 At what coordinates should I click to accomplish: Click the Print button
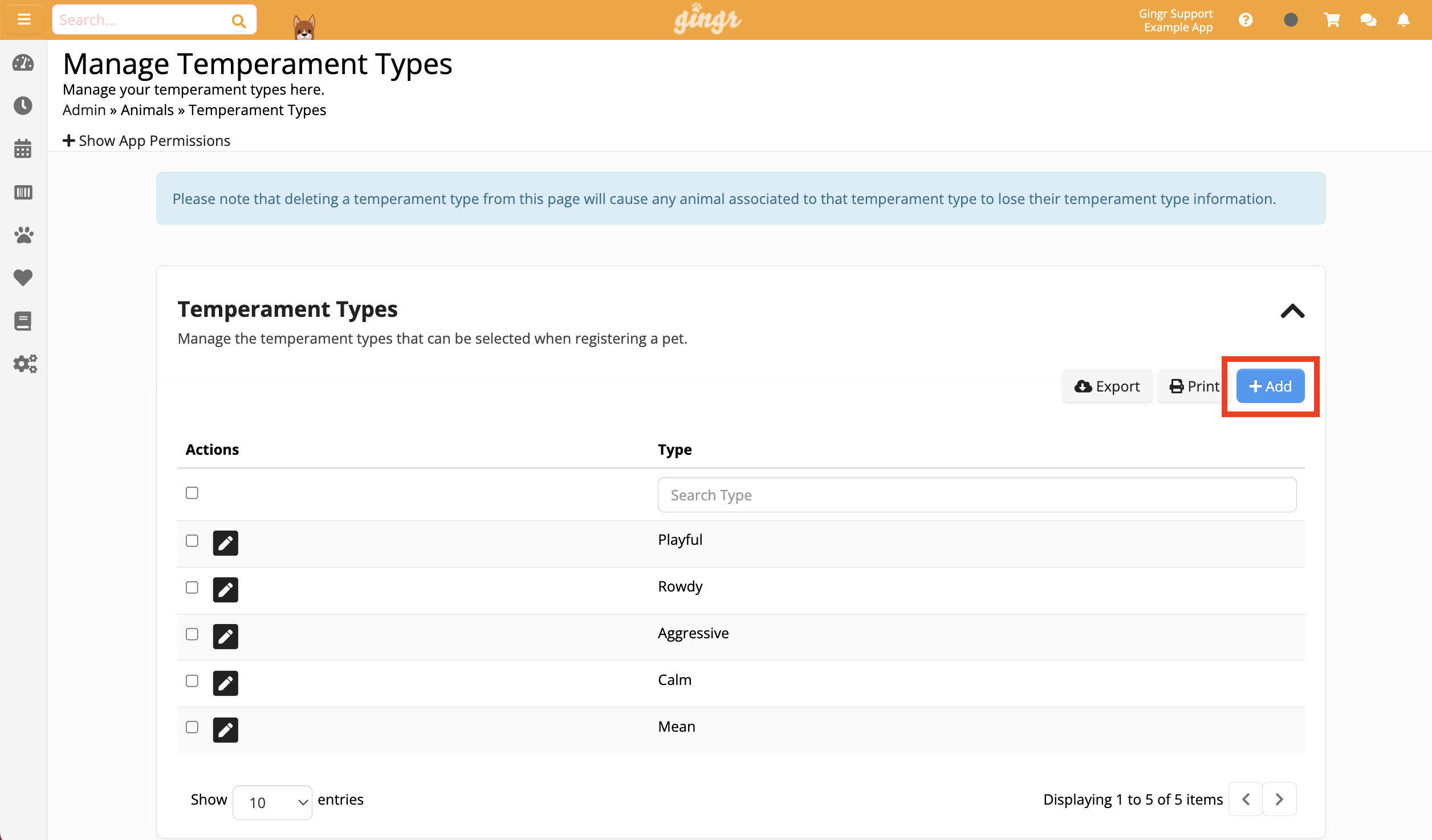point(1194,386)
